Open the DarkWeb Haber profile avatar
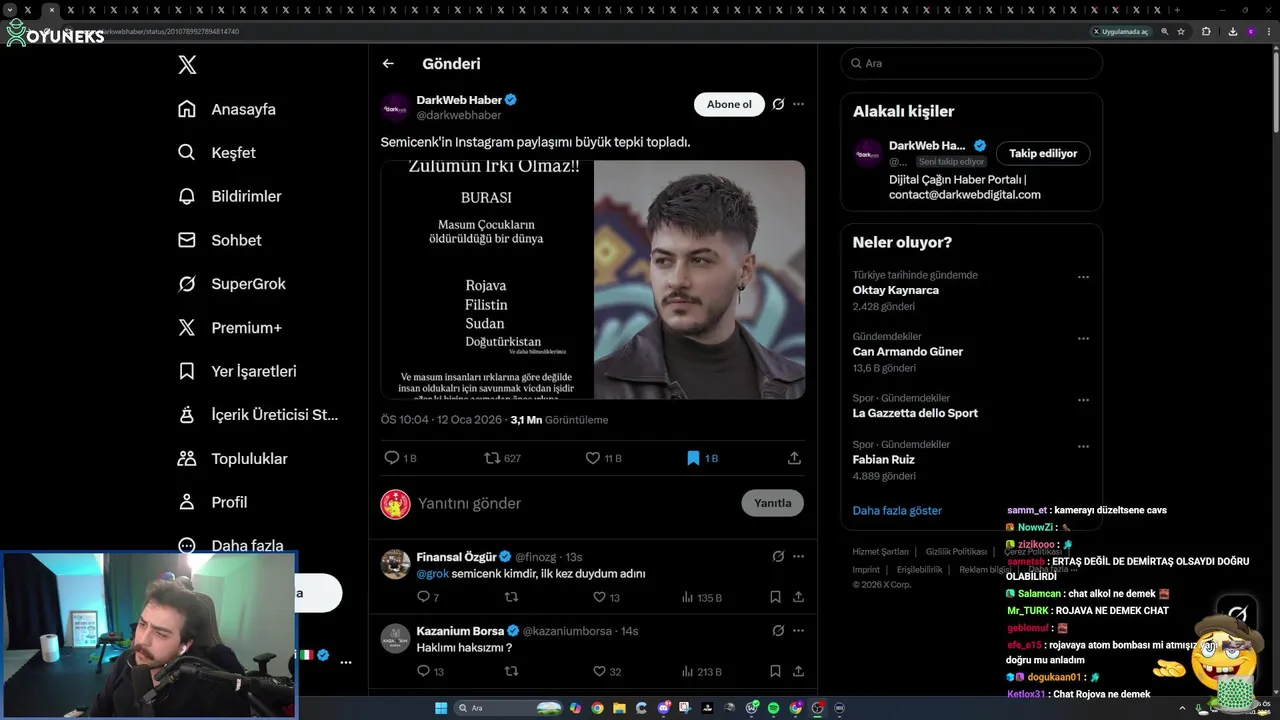This screenshot has height=720, width=1280. point(396,107)
